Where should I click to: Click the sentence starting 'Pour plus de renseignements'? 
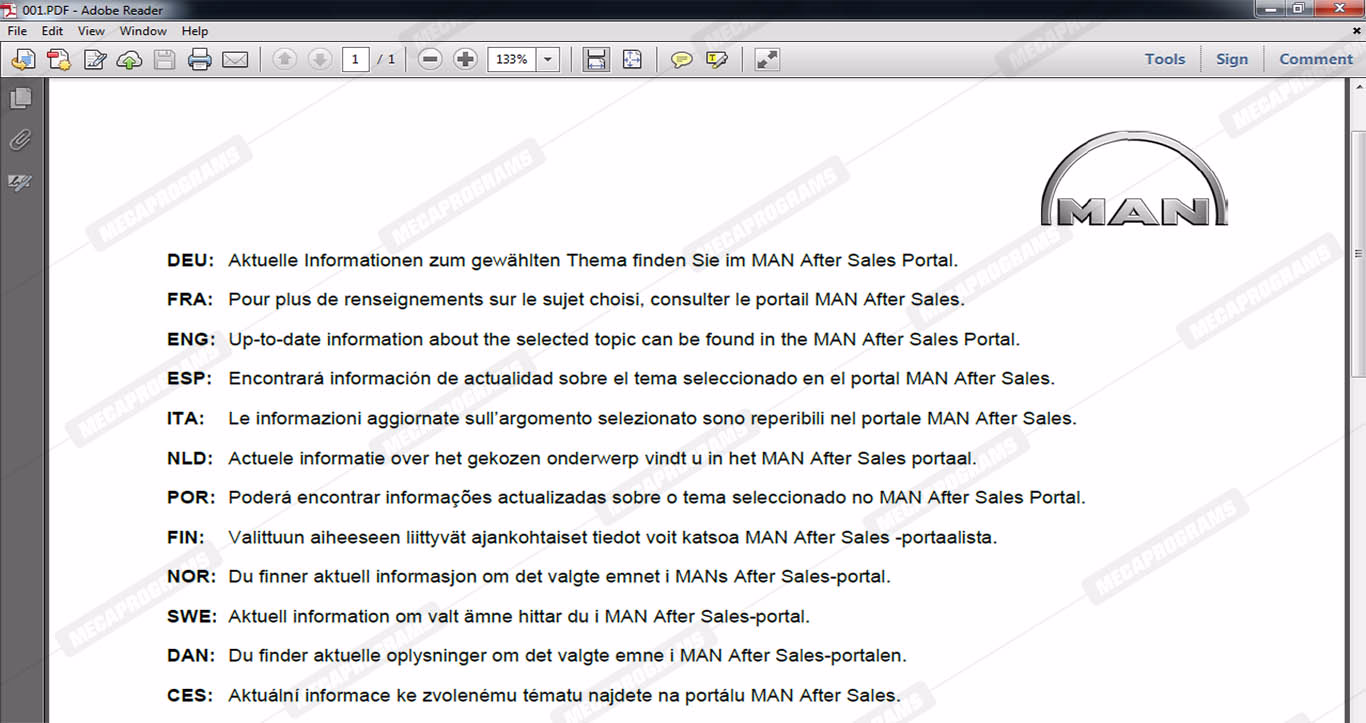point(596,299)
